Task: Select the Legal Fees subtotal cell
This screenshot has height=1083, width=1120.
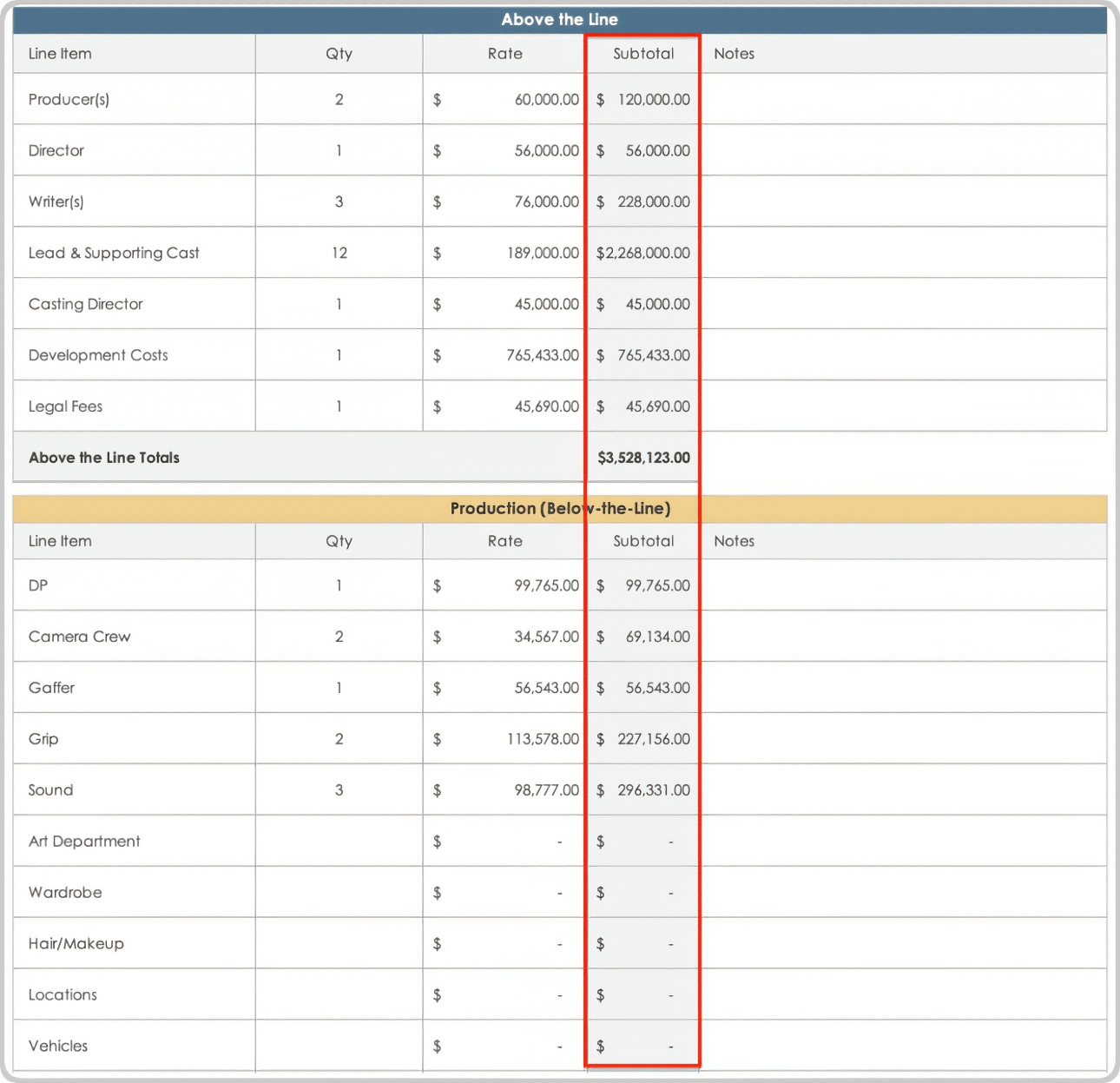Action: point(643,406)
